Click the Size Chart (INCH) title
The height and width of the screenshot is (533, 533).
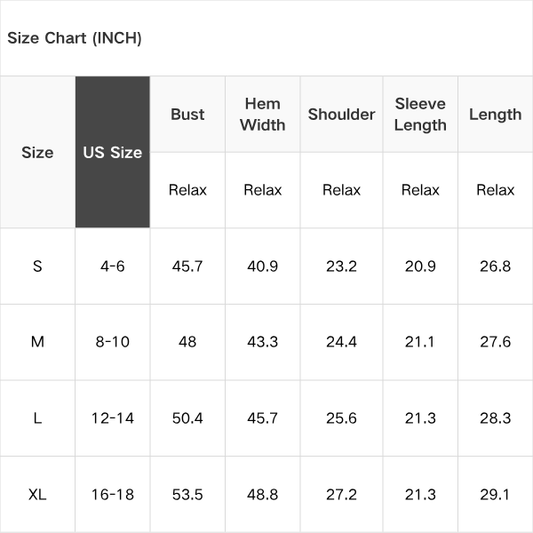(x=74, y=38)
